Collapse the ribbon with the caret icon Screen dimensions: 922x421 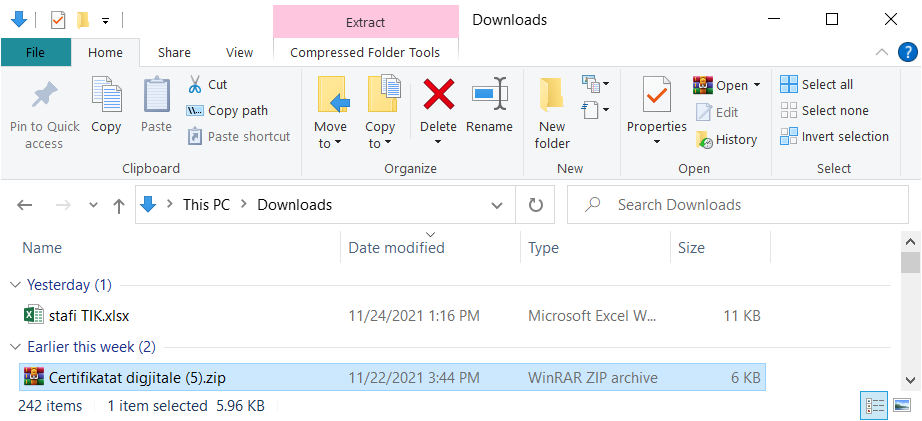881,52
